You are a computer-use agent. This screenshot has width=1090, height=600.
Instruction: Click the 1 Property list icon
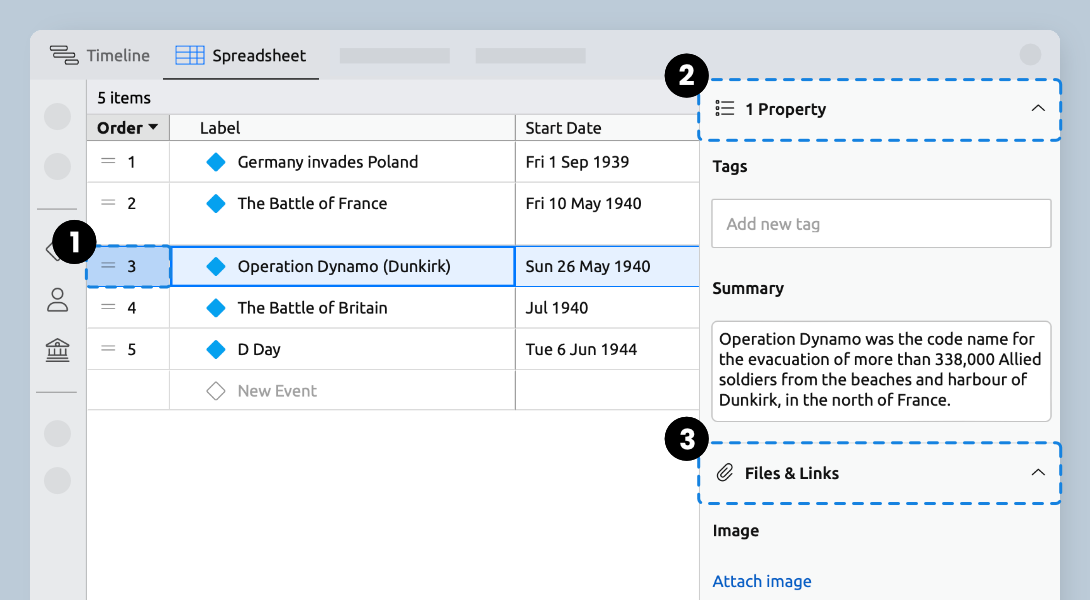coord(724,108)
